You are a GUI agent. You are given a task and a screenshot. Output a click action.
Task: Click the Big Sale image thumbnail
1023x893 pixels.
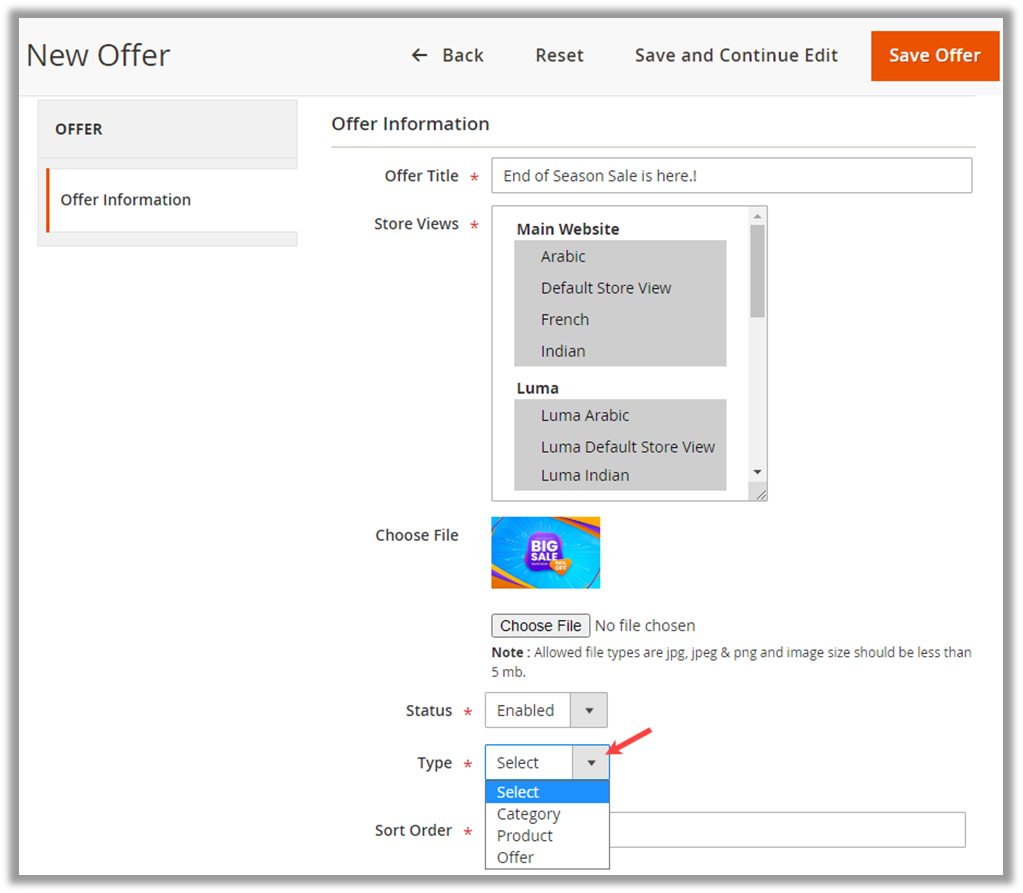pos(545,552)
